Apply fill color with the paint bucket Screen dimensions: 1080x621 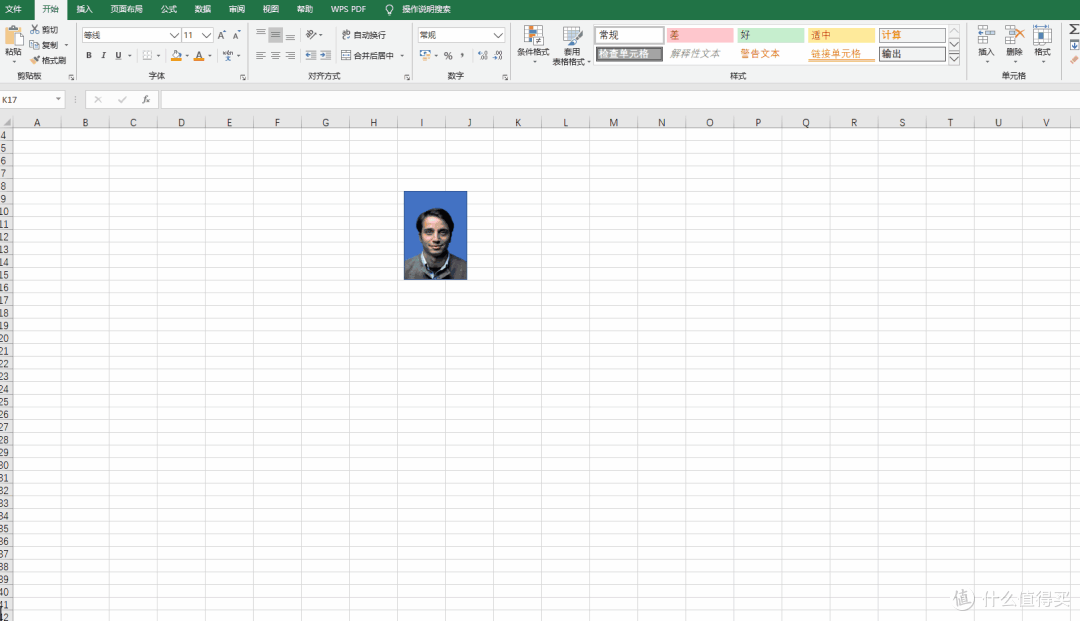click(x=176, y=55)
